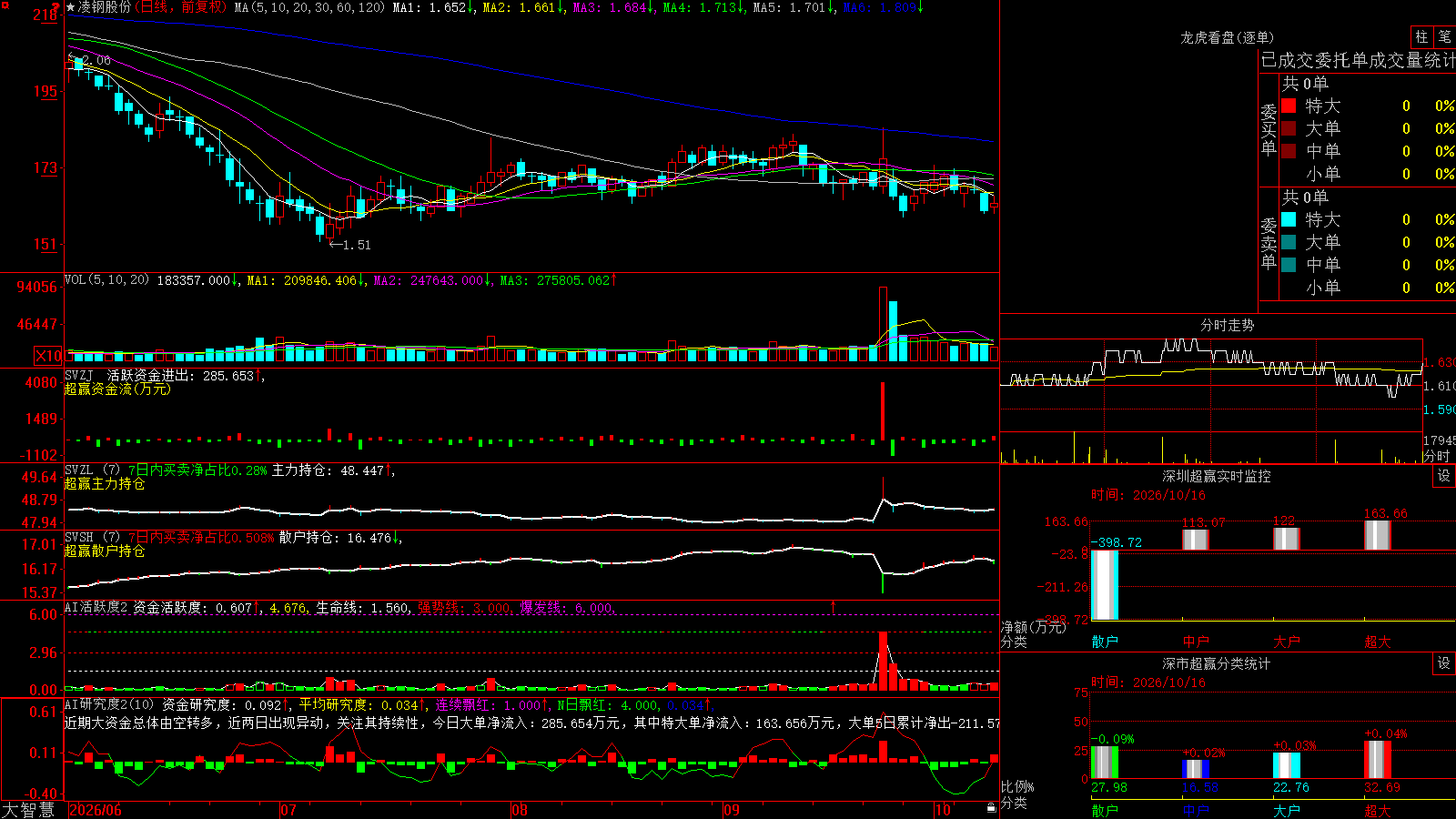Click the 超大 bar labeled 163.66

(1378, 535)
